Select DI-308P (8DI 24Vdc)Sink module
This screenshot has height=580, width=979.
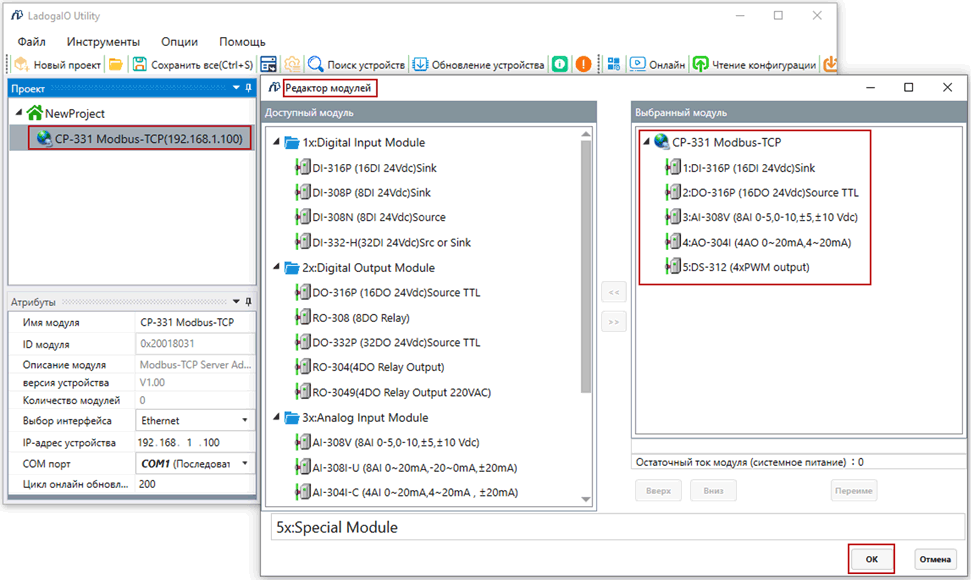(371, 193)
